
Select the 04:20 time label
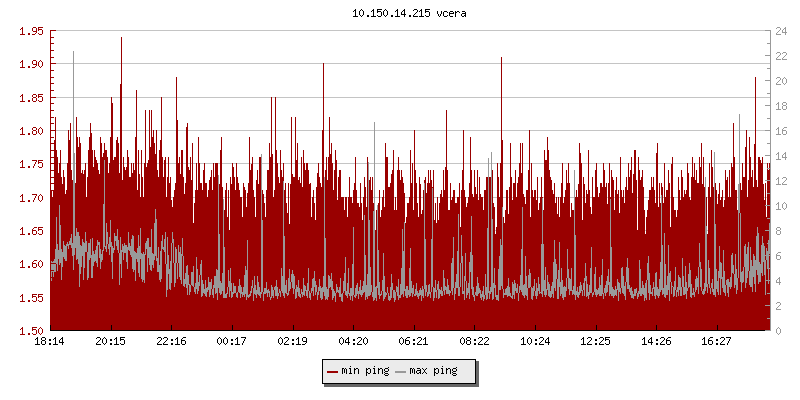click(x=353, y=341)
